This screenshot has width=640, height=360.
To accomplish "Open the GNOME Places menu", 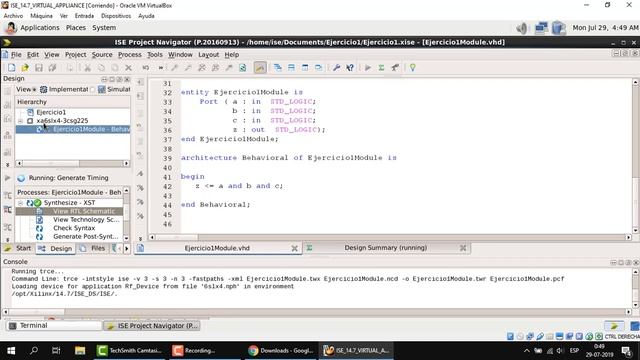I will click(76, 28).
